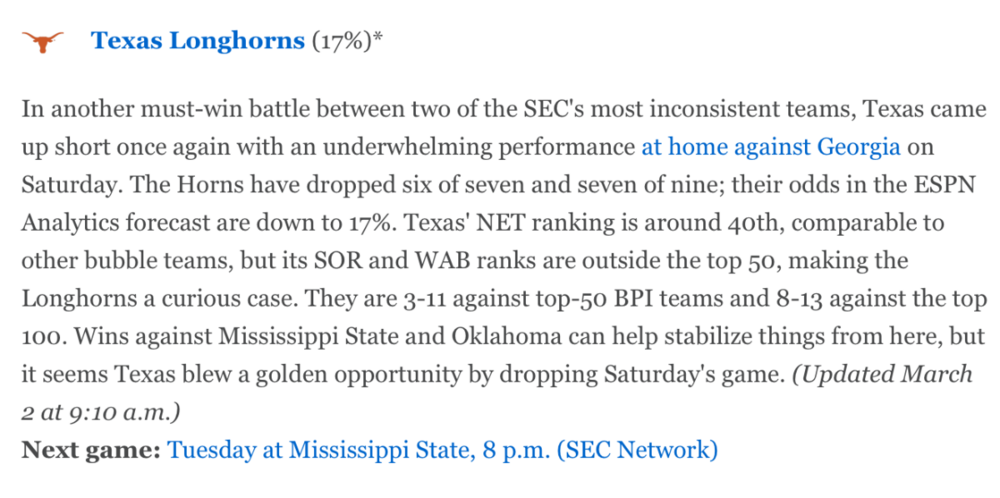Click the bold "Next game:" label
The height and width of the screenshot is (498, 1000).
pos(91,450)
